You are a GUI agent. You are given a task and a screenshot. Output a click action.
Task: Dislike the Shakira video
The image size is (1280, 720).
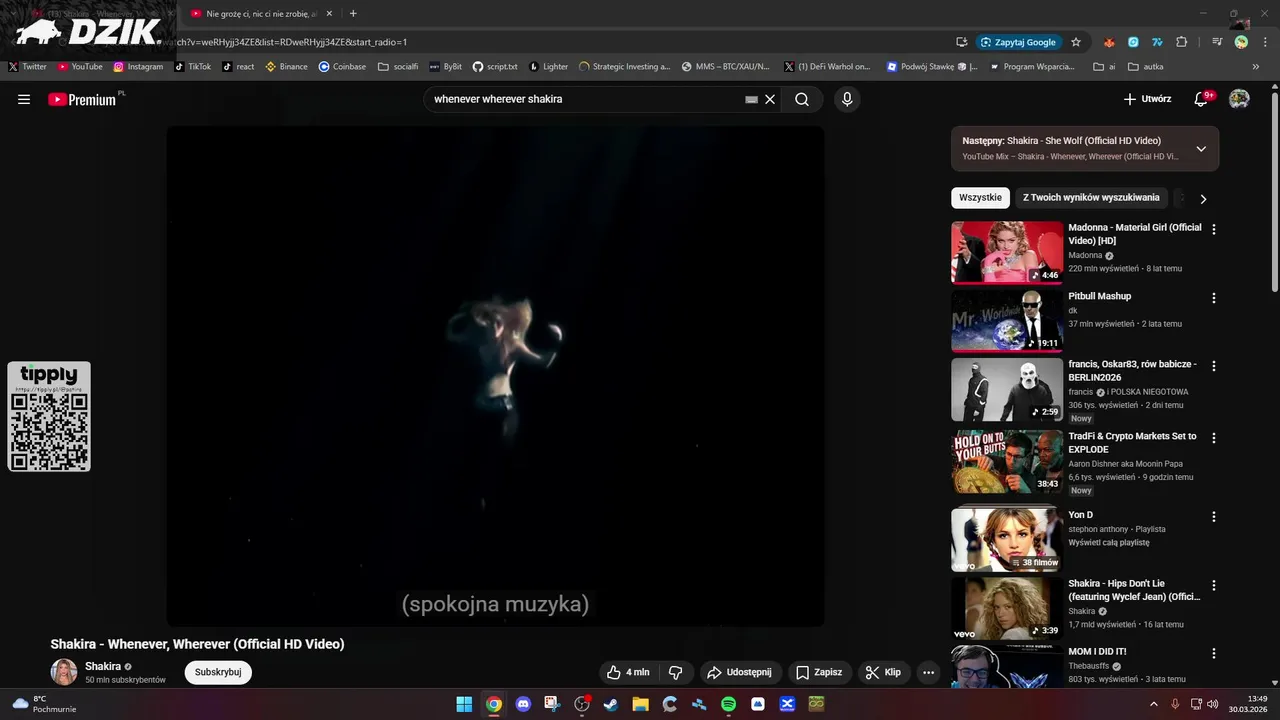tap(675, 672)
